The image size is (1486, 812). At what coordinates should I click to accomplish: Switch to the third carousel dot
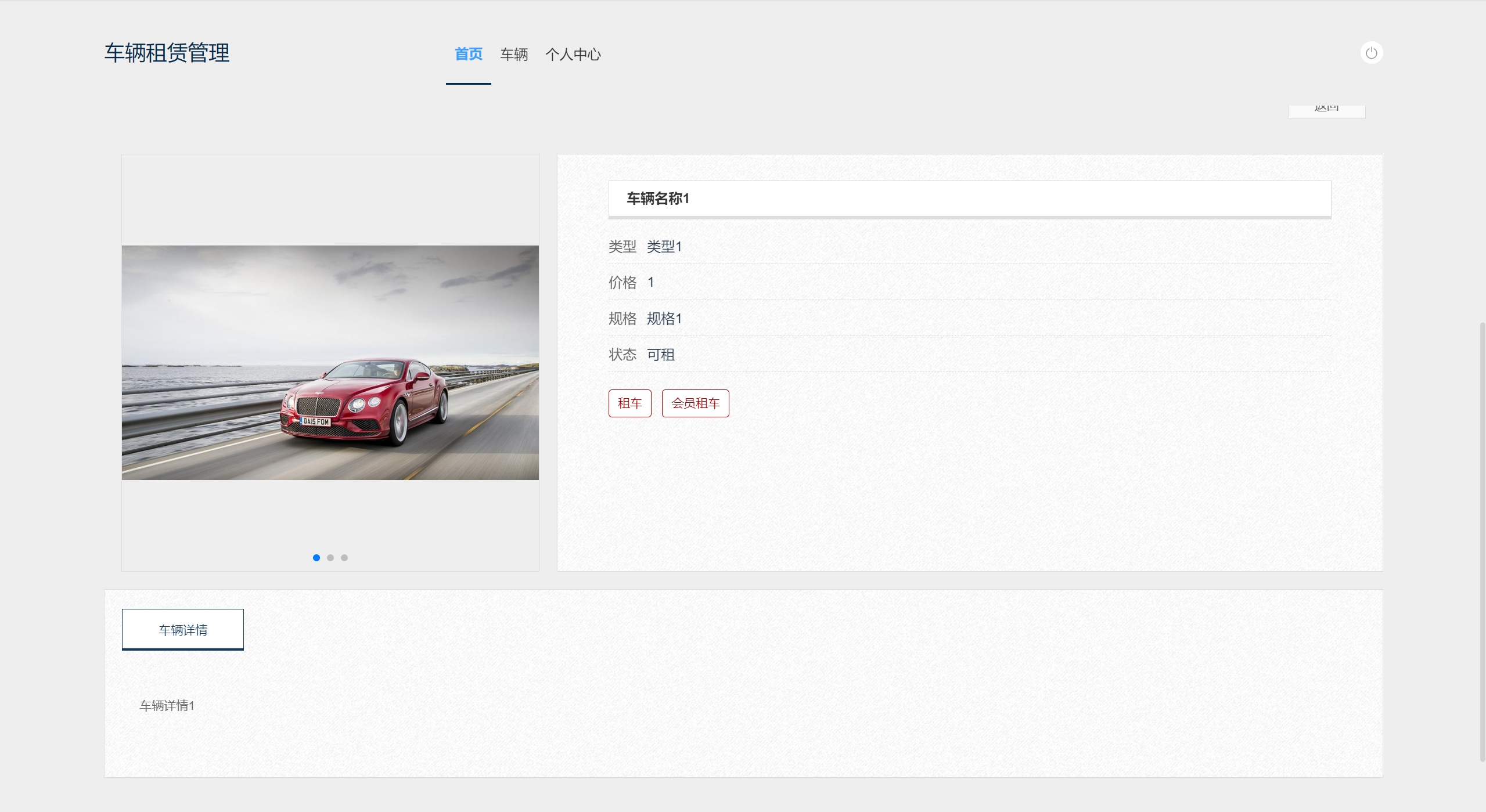(344, 558)
